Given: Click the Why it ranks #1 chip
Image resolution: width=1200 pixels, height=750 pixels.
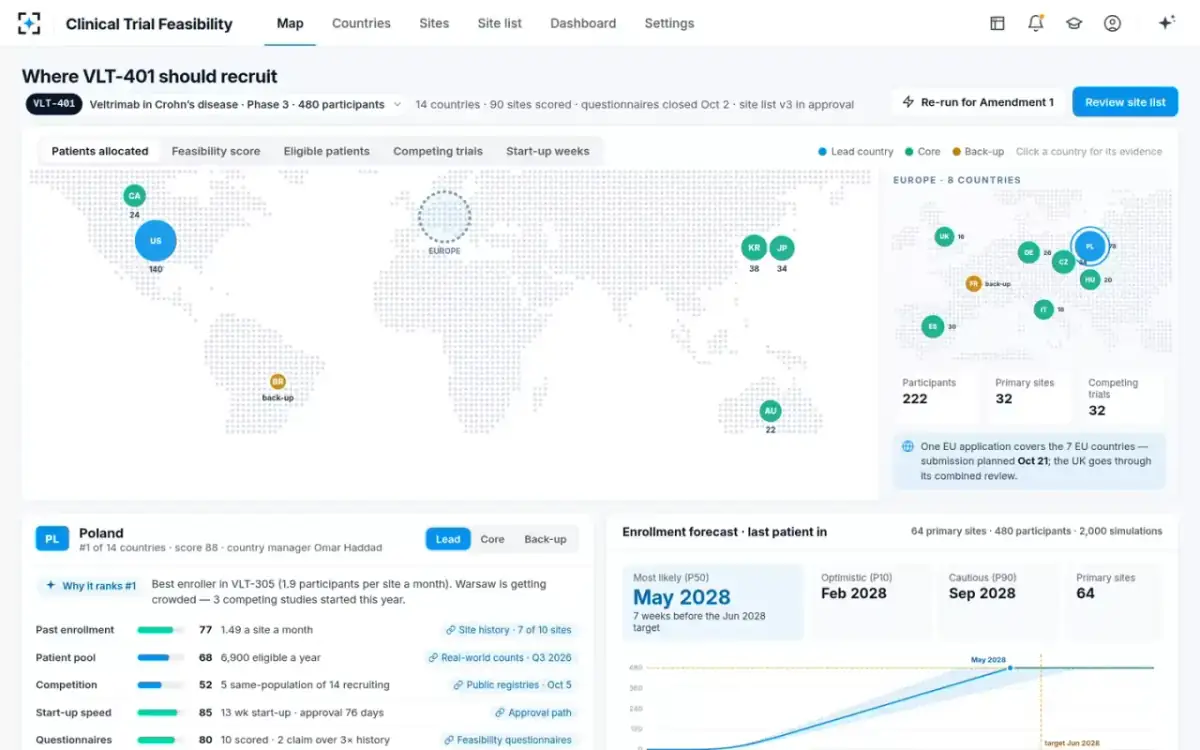Looking at the screenshot, I should pyautogui.click(x=90, y=585).
